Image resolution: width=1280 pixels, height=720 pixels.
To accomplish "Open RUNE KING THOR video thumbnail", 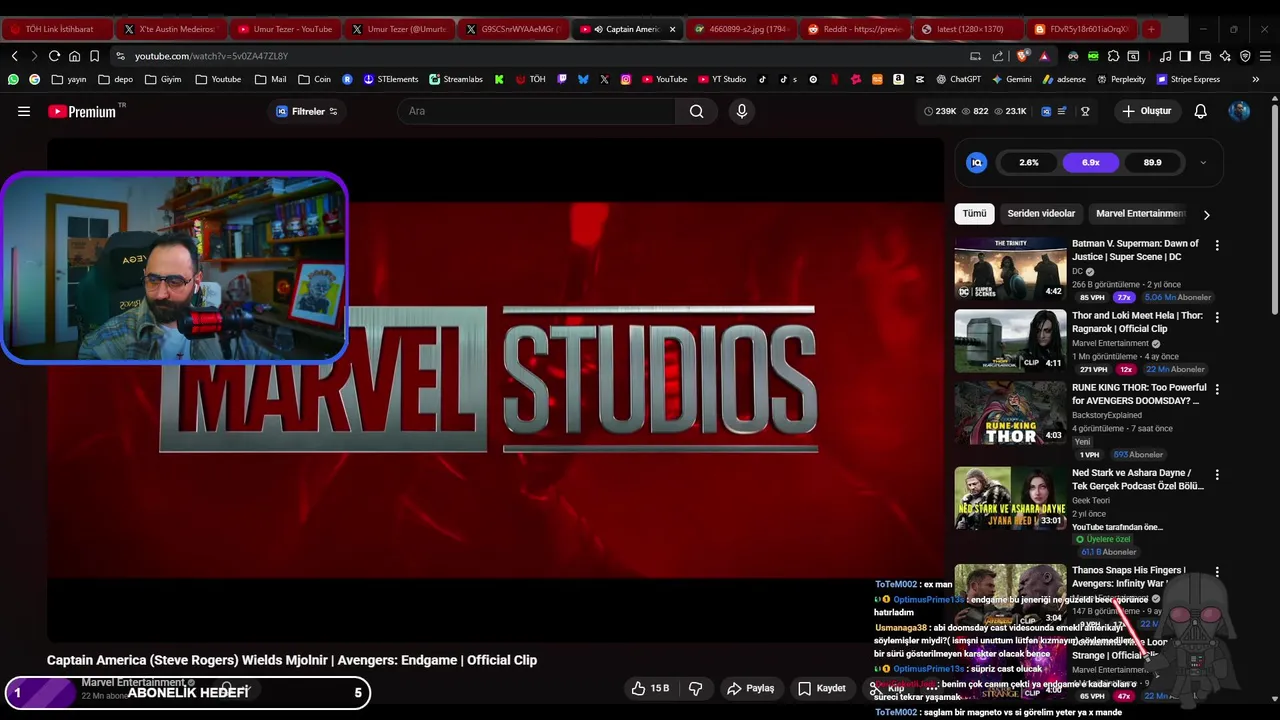I will click(1010, 412).
